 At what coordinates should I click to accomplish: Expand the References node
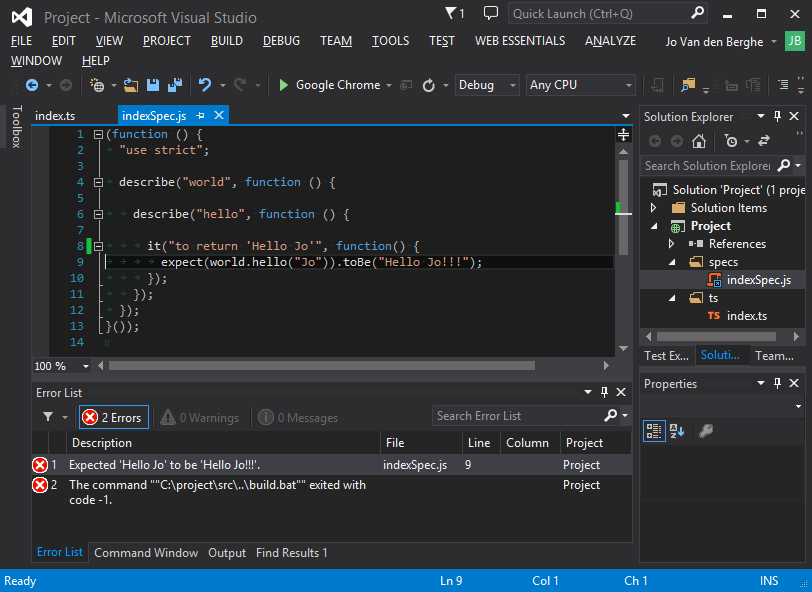click(672, 243)
